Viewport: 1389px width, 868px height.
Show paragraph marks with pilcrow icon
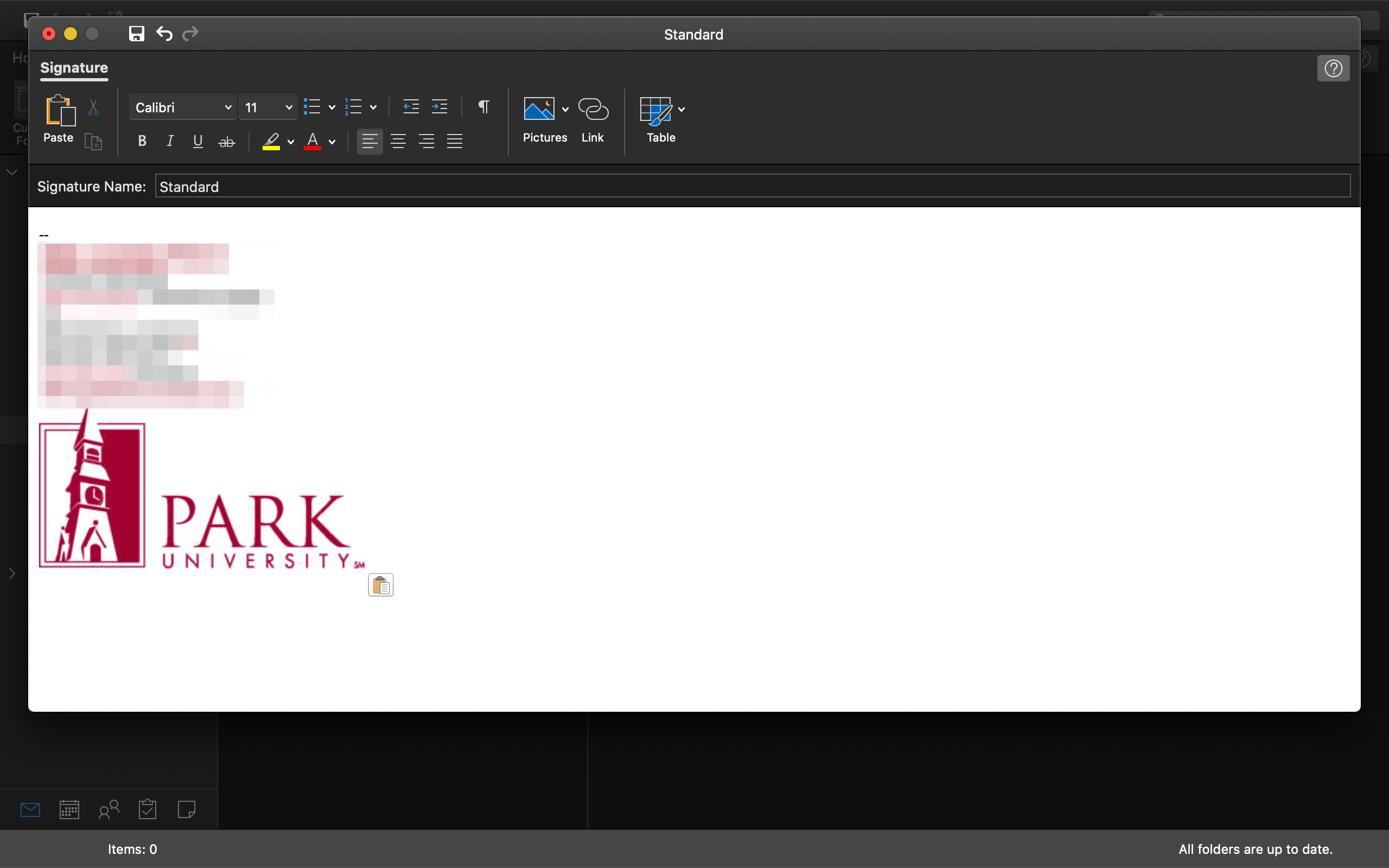[483, 107]
